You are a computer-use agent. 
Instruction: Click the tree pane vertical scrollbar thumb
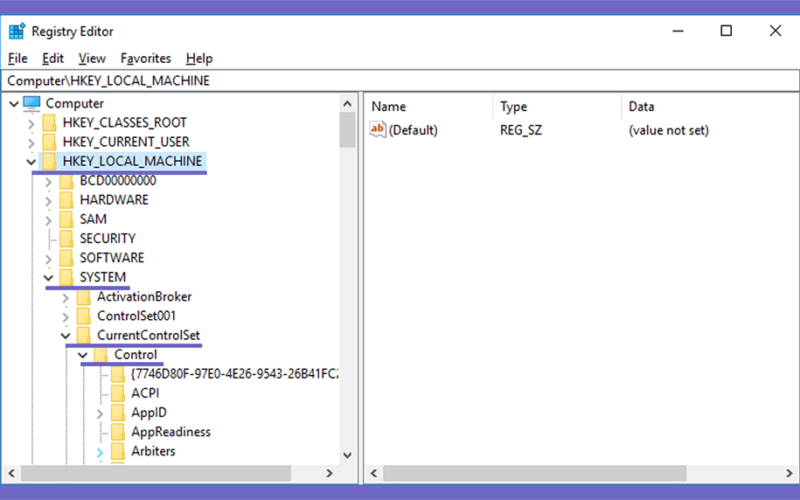[x=347, y=130]
